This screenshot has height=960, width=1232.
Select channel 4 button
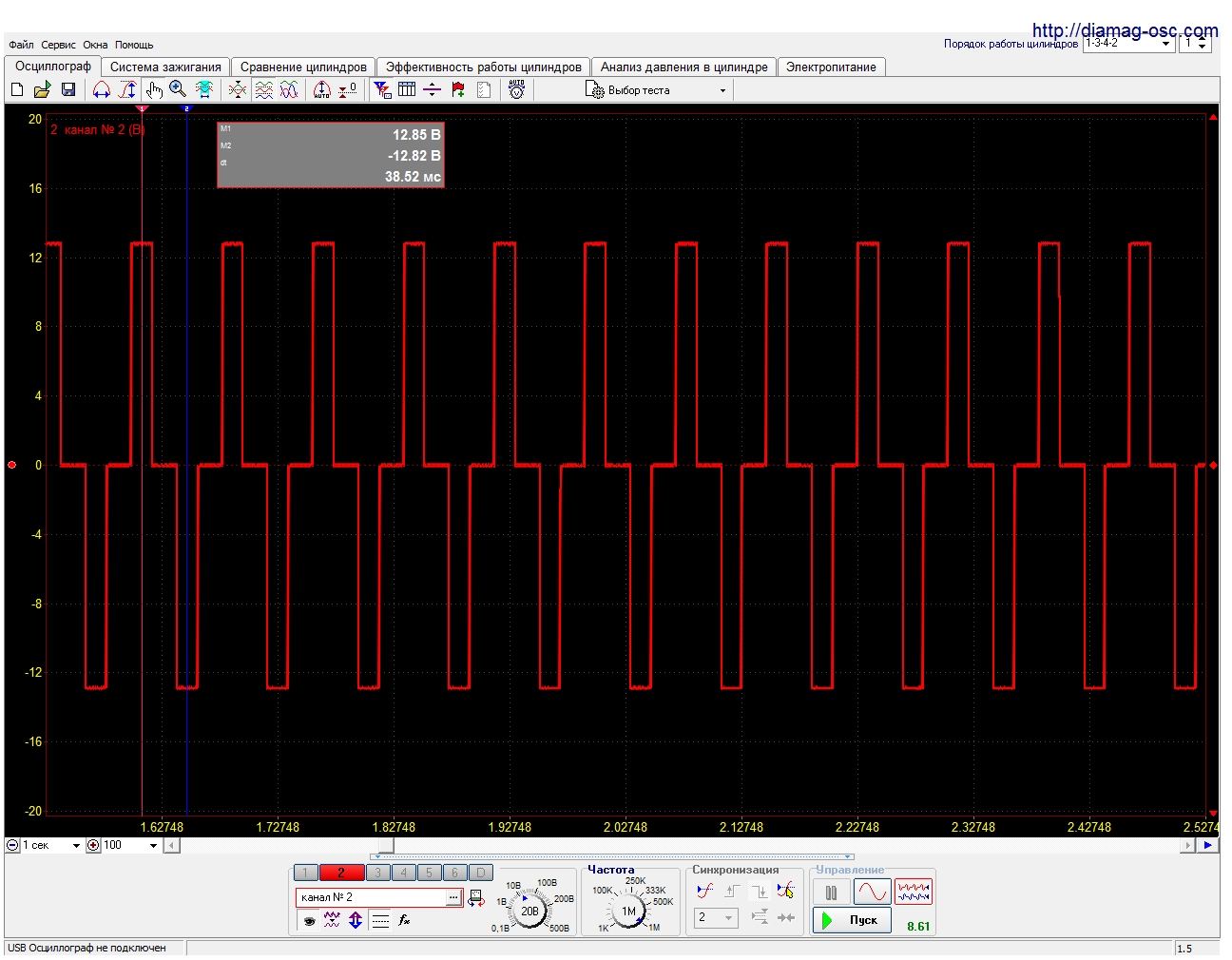403,873
